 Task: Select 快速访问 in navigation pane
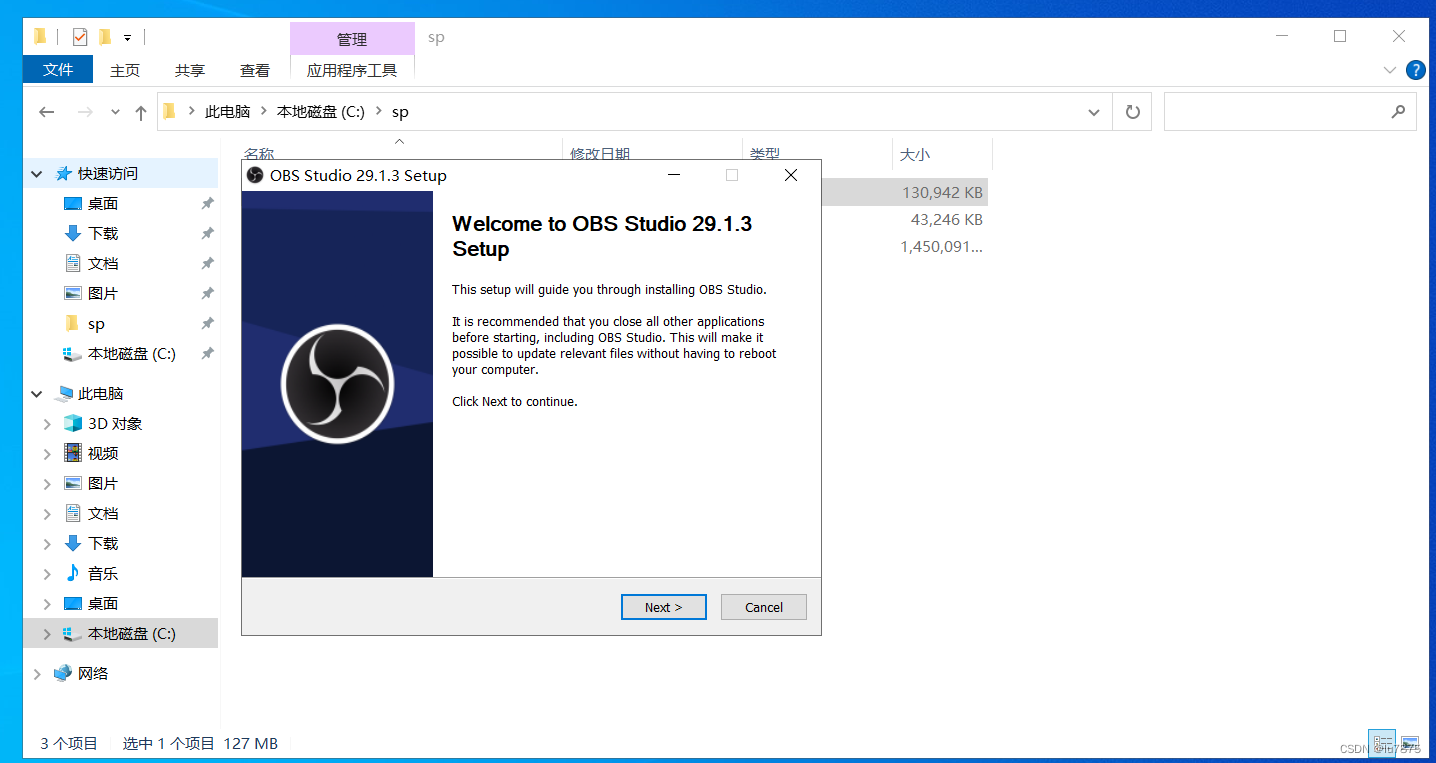coord(108,174)
